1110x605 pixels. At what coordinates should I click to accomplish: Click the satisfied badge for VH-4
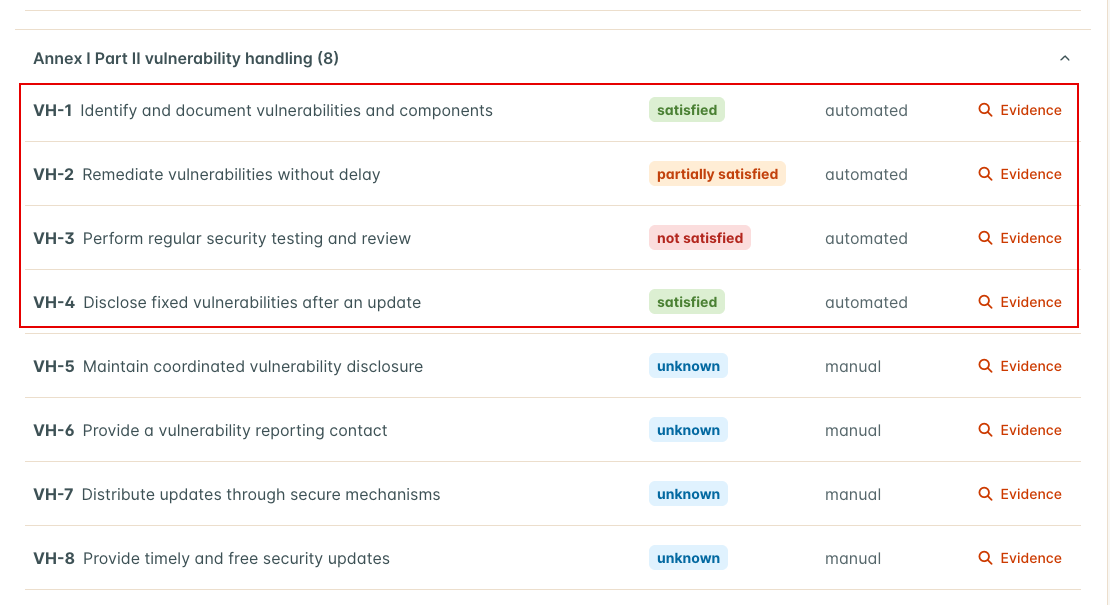tap(687, 302)
